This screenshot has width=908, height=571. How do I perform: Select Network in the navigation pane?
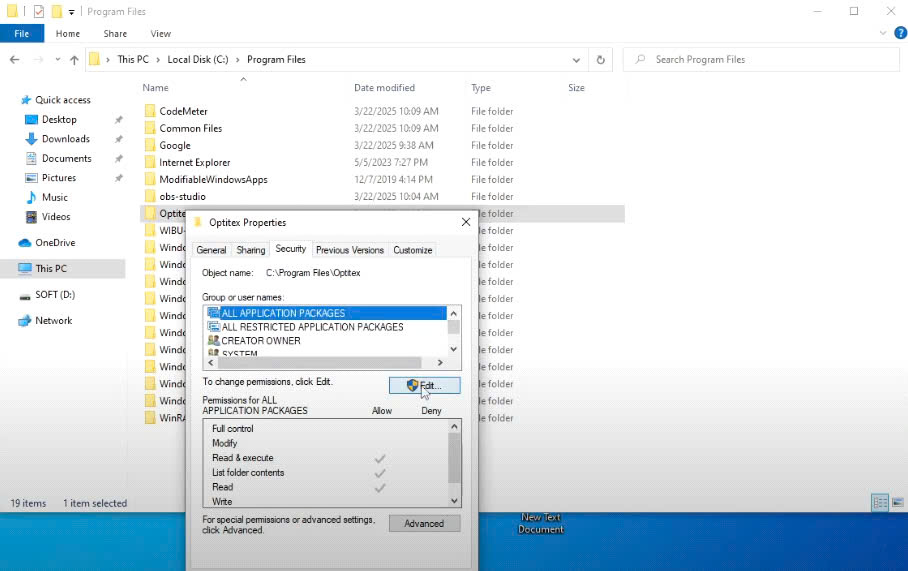click(53, 321)
